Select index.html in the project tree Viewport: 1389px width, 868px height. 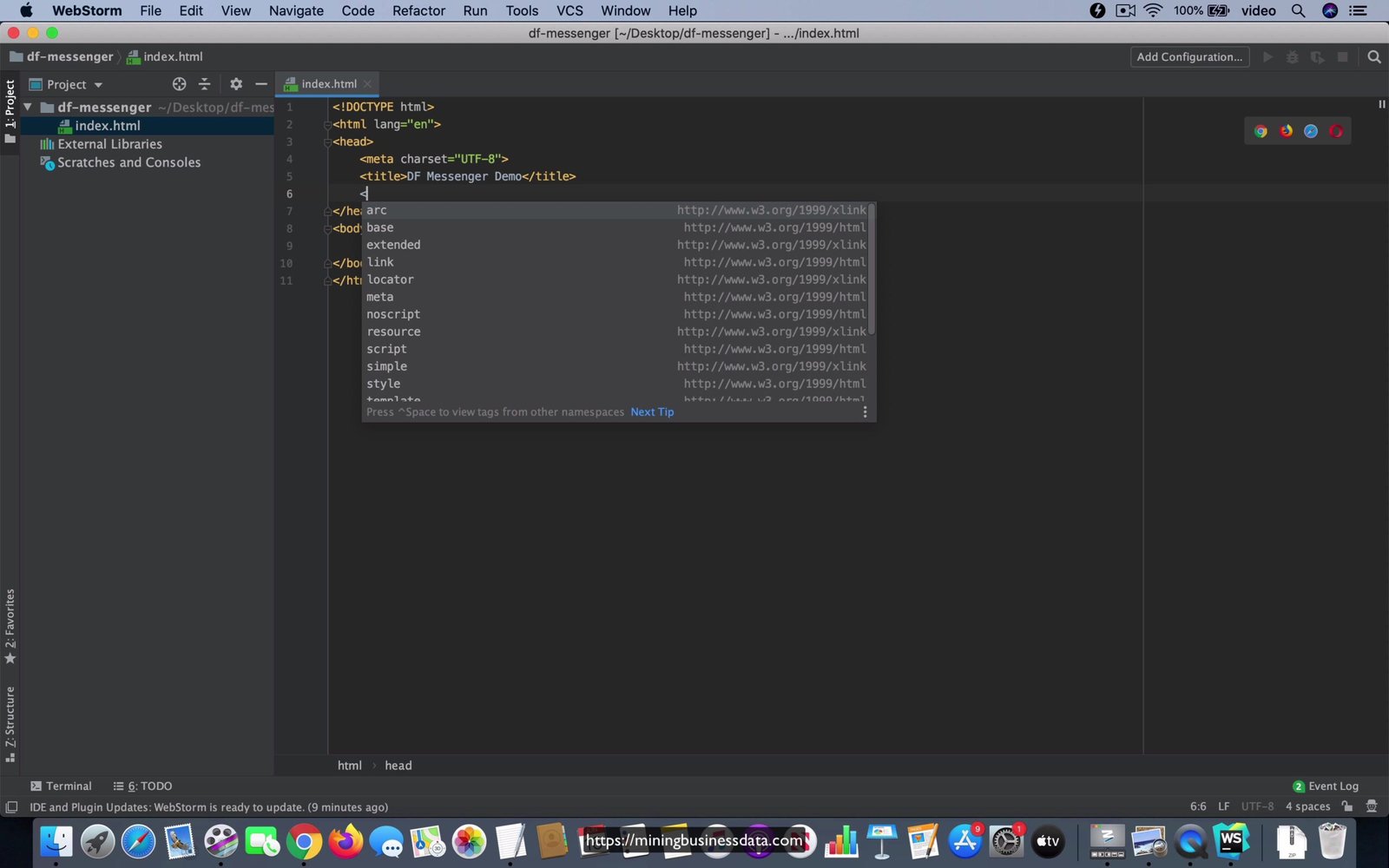pyautogui.click(x=108, y=126)
